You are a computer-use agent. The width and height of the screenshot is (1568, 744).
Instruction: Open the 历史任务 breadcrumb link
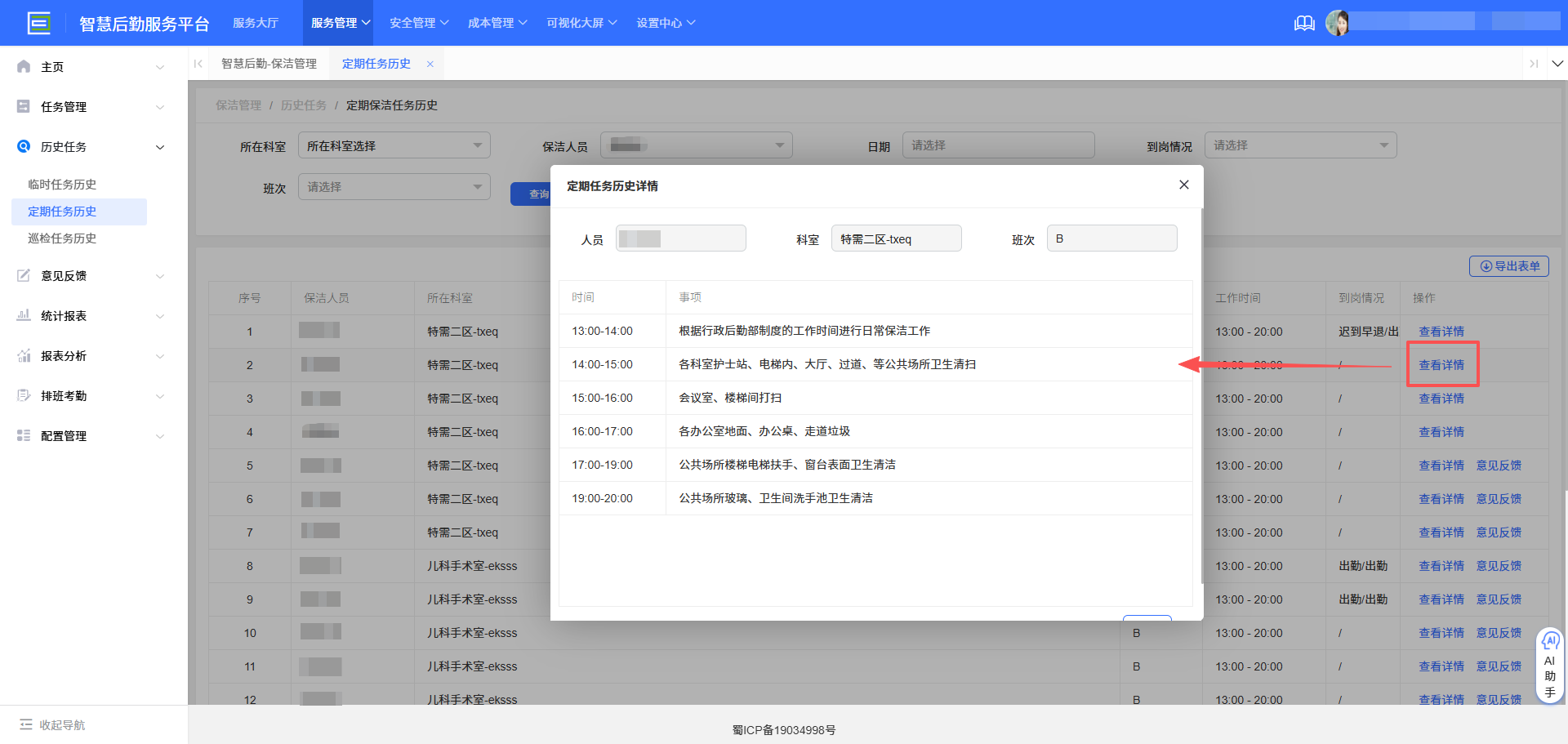coord(303,105)
